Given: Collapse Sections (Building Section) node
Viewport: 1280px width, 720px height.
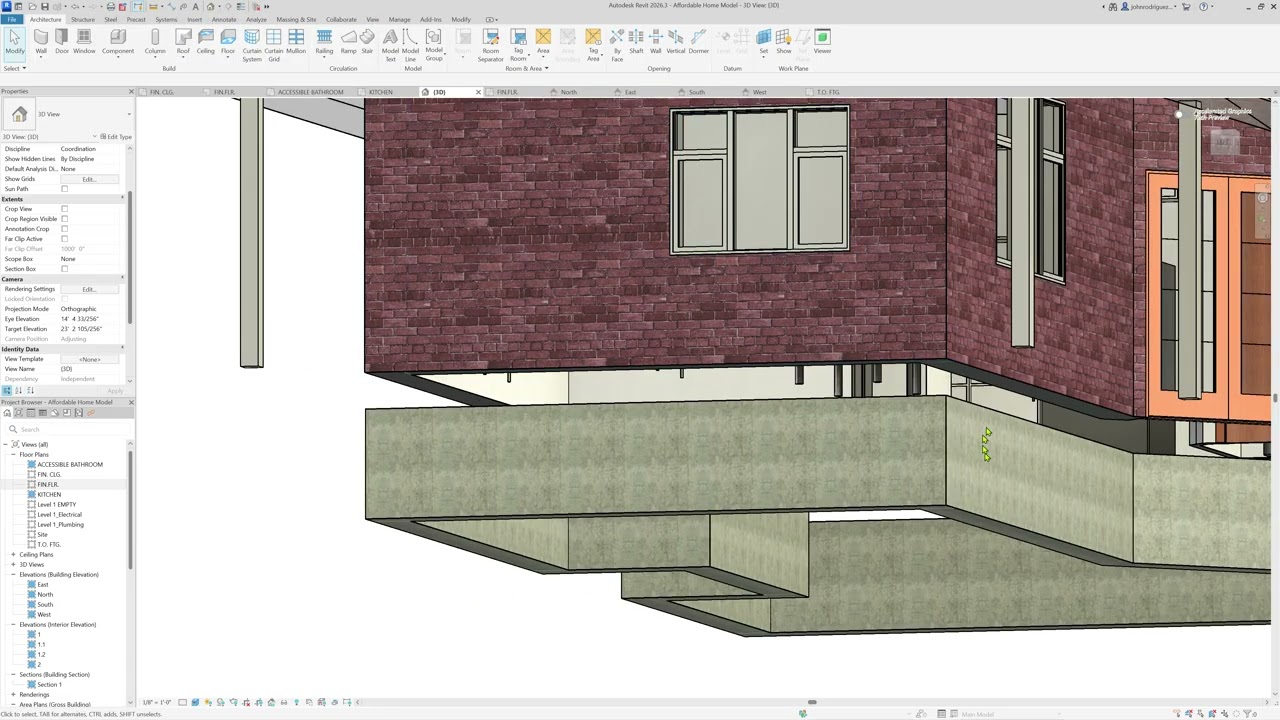Looking at the screenshot, I should 14,675.
